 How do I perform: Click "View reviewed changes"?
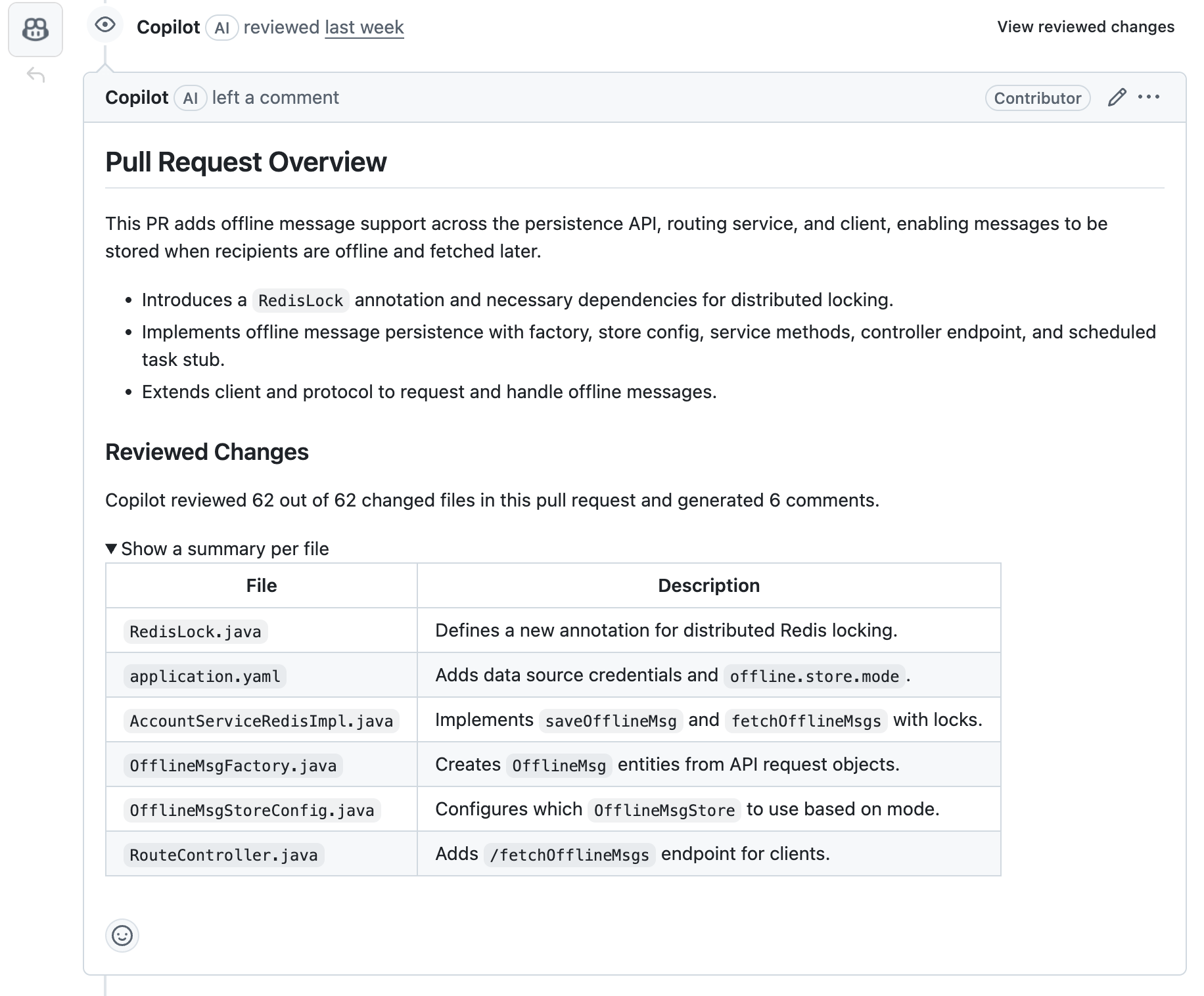coord(1085,27)
